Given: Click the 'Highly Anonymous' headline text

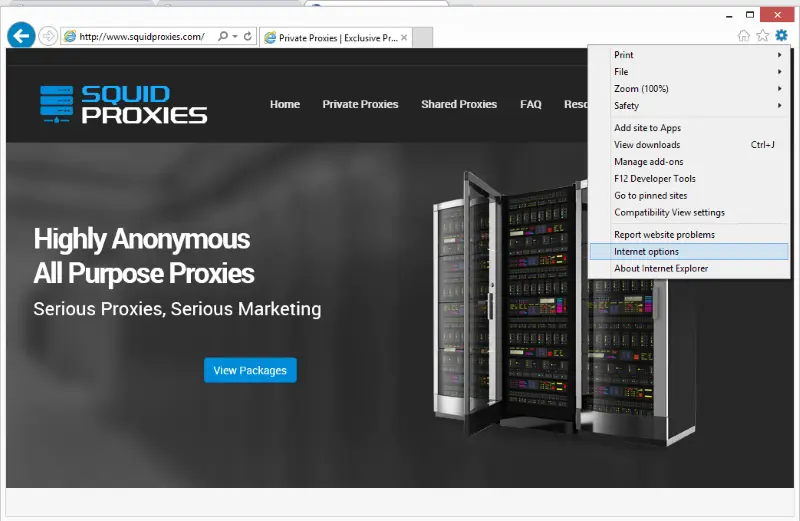Looking at the screenshot, I should tap(142, 239).
